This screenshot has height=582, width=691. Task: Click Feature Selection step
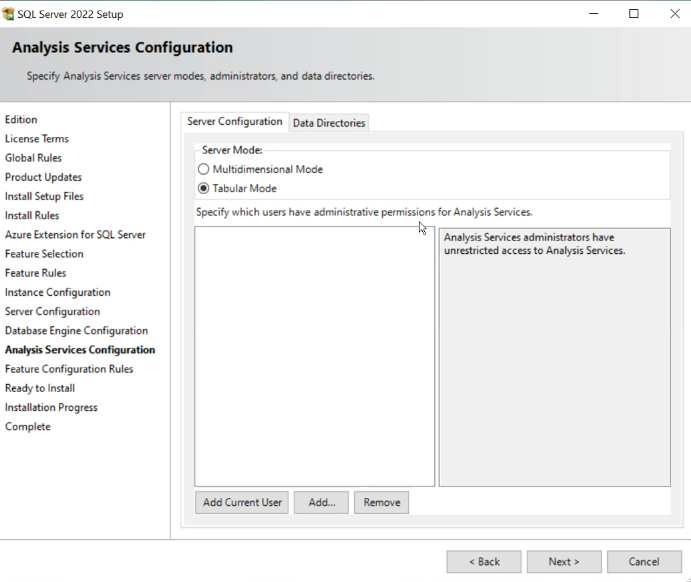pos(44,254)
